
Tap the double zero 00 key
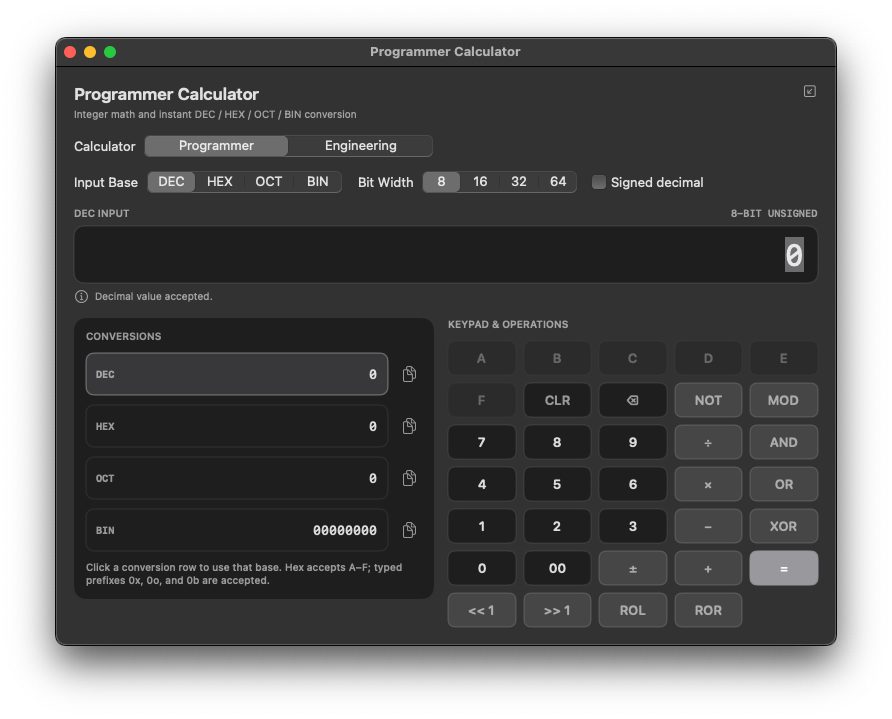(557, 568)
